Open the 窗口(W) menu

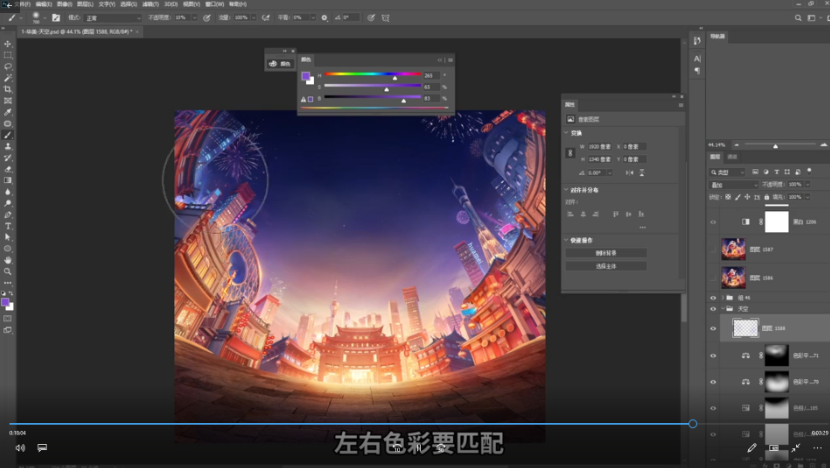(214, 4)
